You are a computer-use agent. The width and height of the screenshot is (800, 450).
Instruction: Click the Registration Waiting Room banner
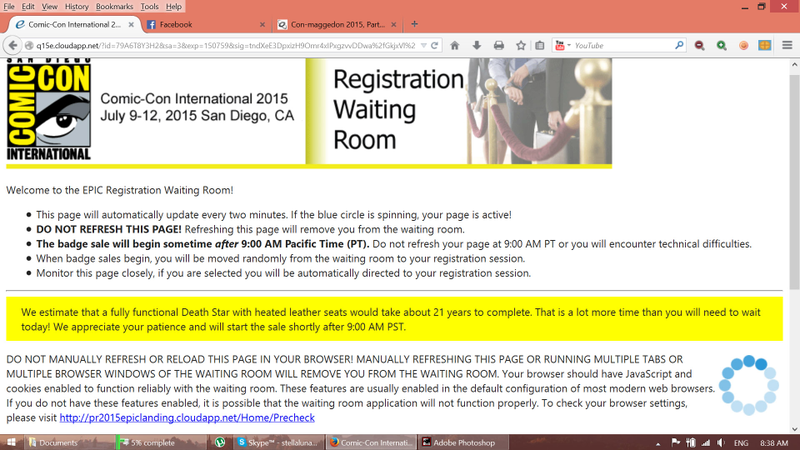point(459,111)
